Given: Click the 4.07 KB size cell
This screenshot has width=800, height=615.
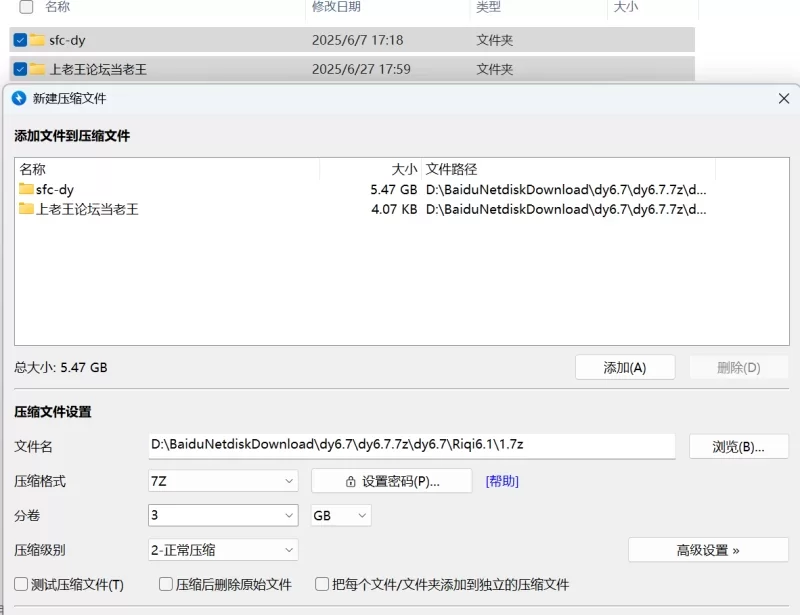Looking at the screenshot, I should (x=394, y=209).
